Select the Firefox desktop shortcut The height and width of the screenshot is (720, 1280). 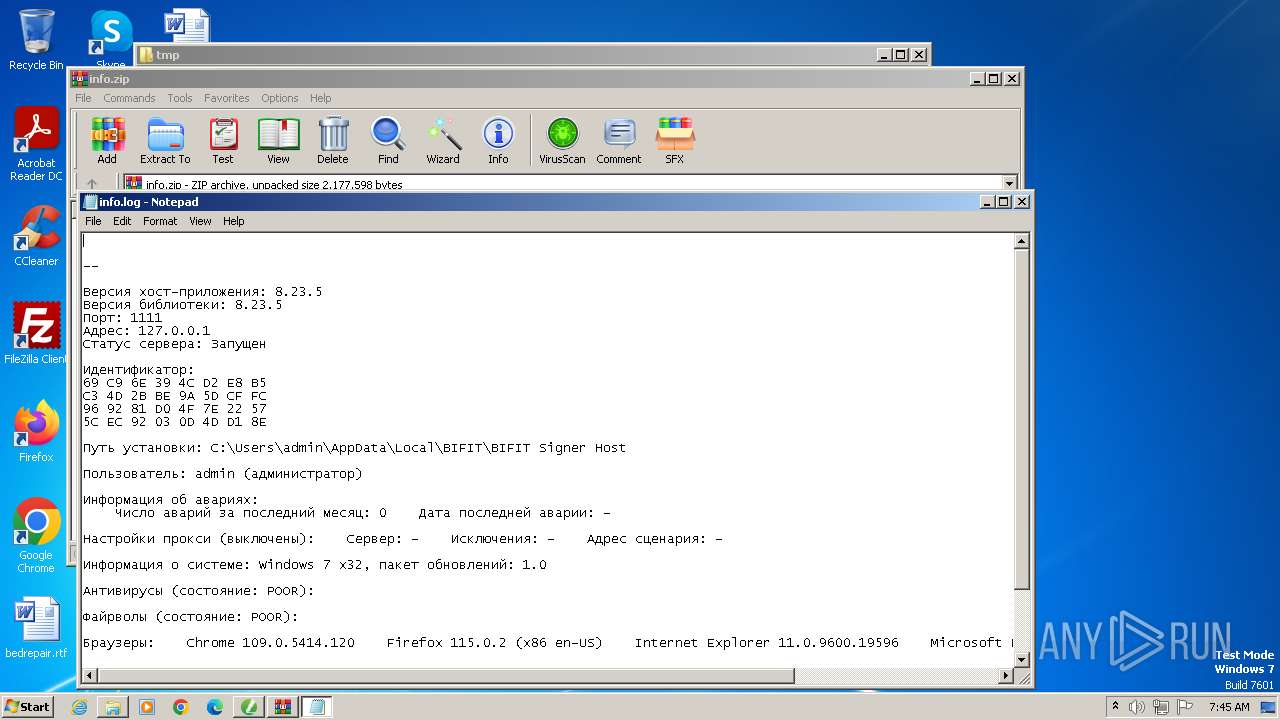pyautogui.click(x=36, y=432)
